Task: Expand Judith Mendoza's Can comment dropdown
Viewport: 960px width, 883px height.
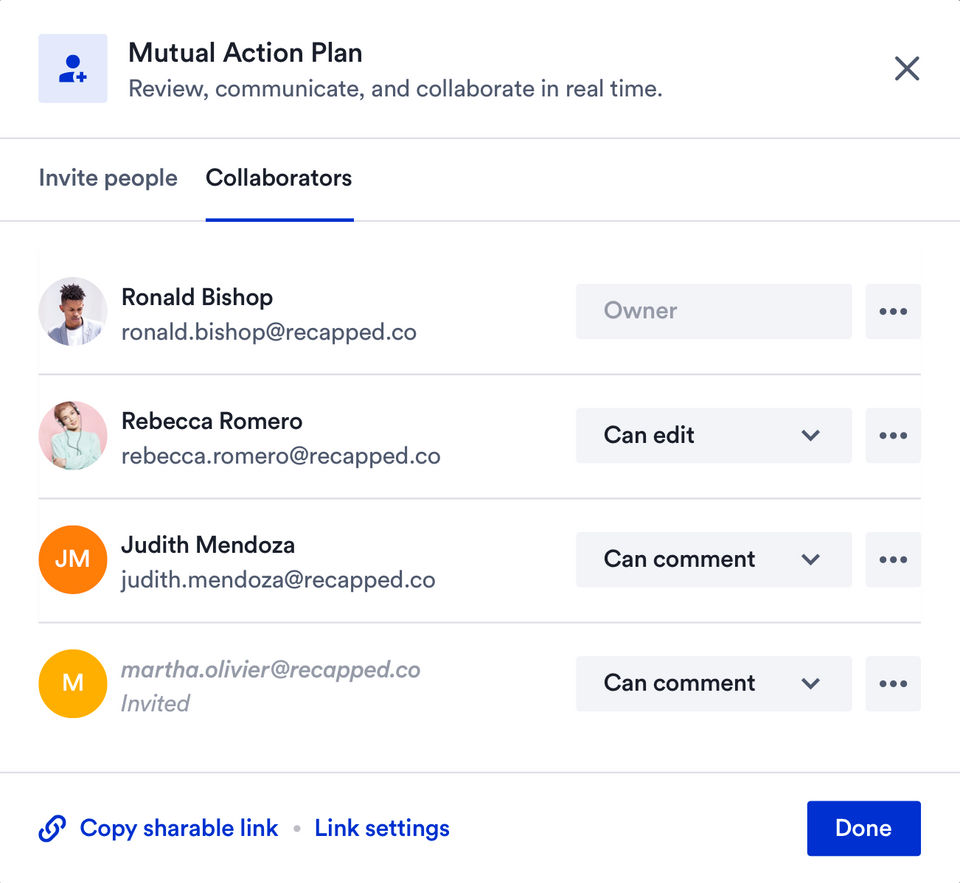Action: point(713,559)
